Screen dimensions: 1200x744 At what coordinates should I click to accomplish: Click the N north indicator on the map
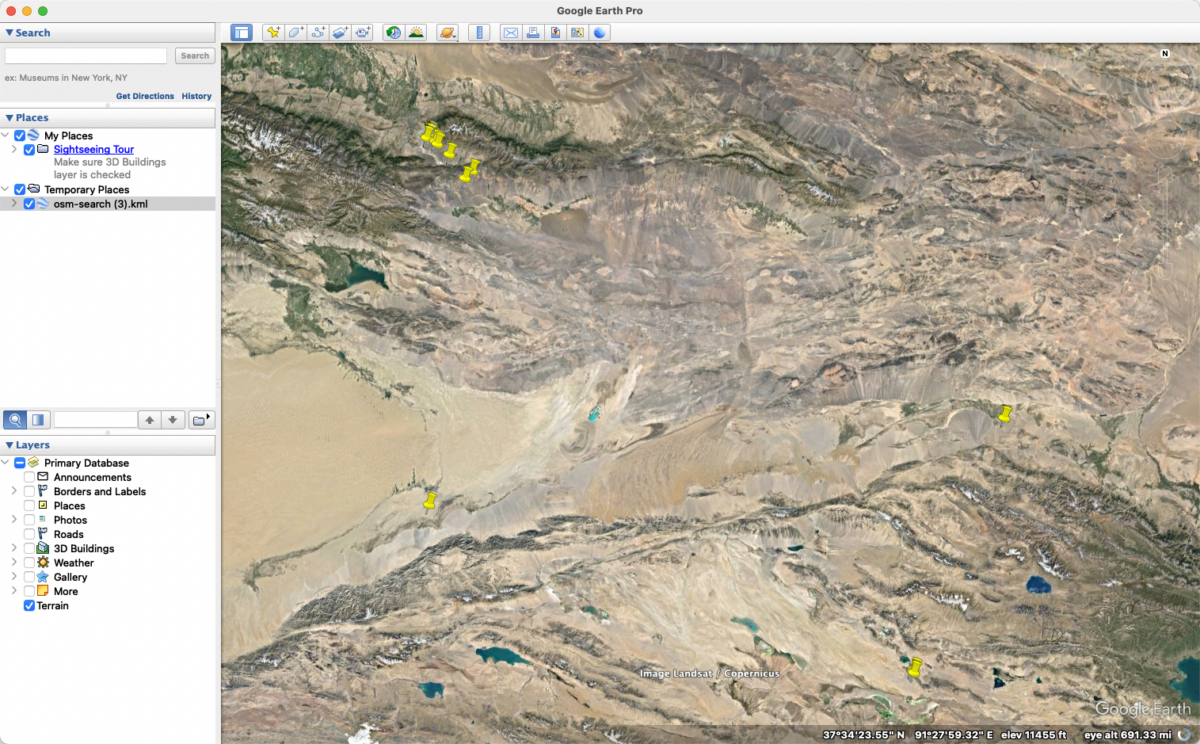(x=1165, y=53)
